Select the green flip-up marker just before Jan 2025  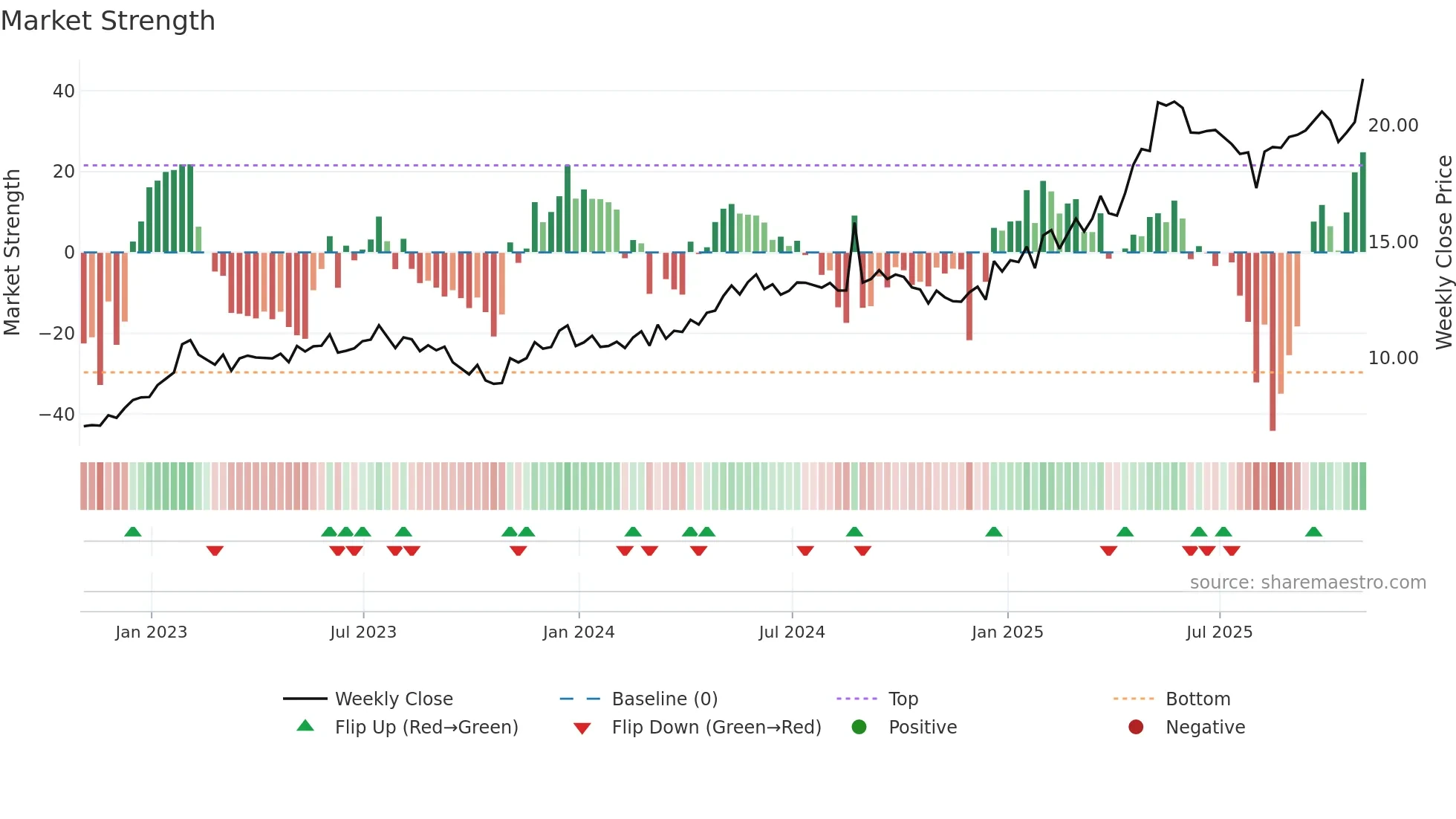coord(994,531)
